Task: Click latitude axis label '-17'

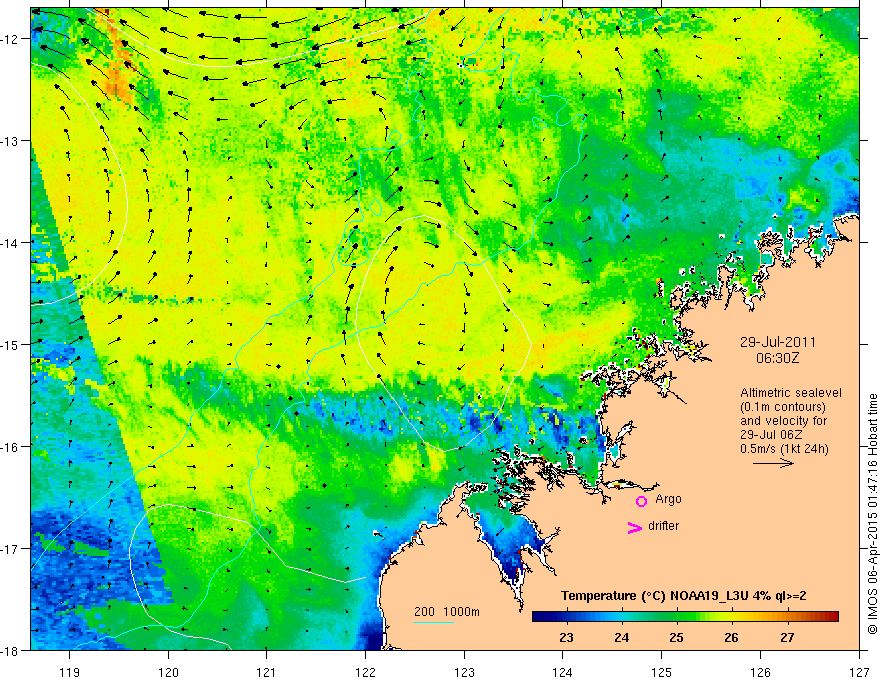Action: 11,548
